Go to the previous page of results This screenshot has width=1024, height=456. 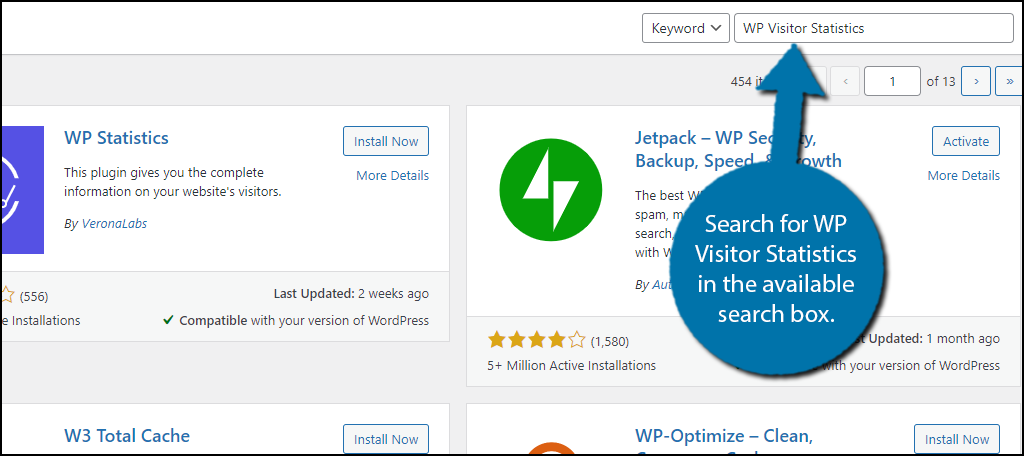(x=846, y=82)
